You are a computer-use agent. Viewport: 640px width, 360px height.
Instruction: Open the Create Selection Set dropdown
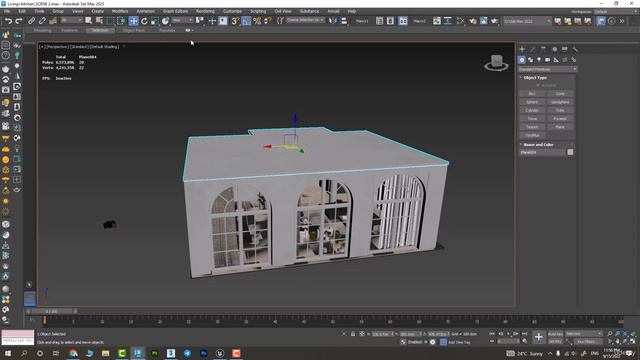(x=305, y=20)
